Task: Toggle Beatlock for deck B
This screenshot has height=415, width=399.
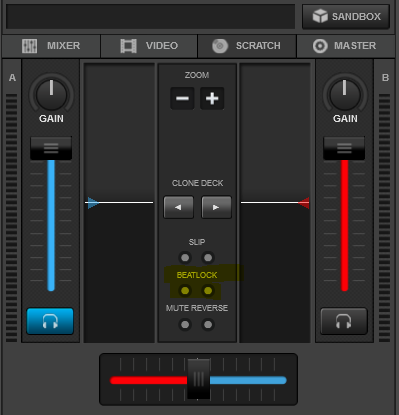Action: click(x=208, y=291)
